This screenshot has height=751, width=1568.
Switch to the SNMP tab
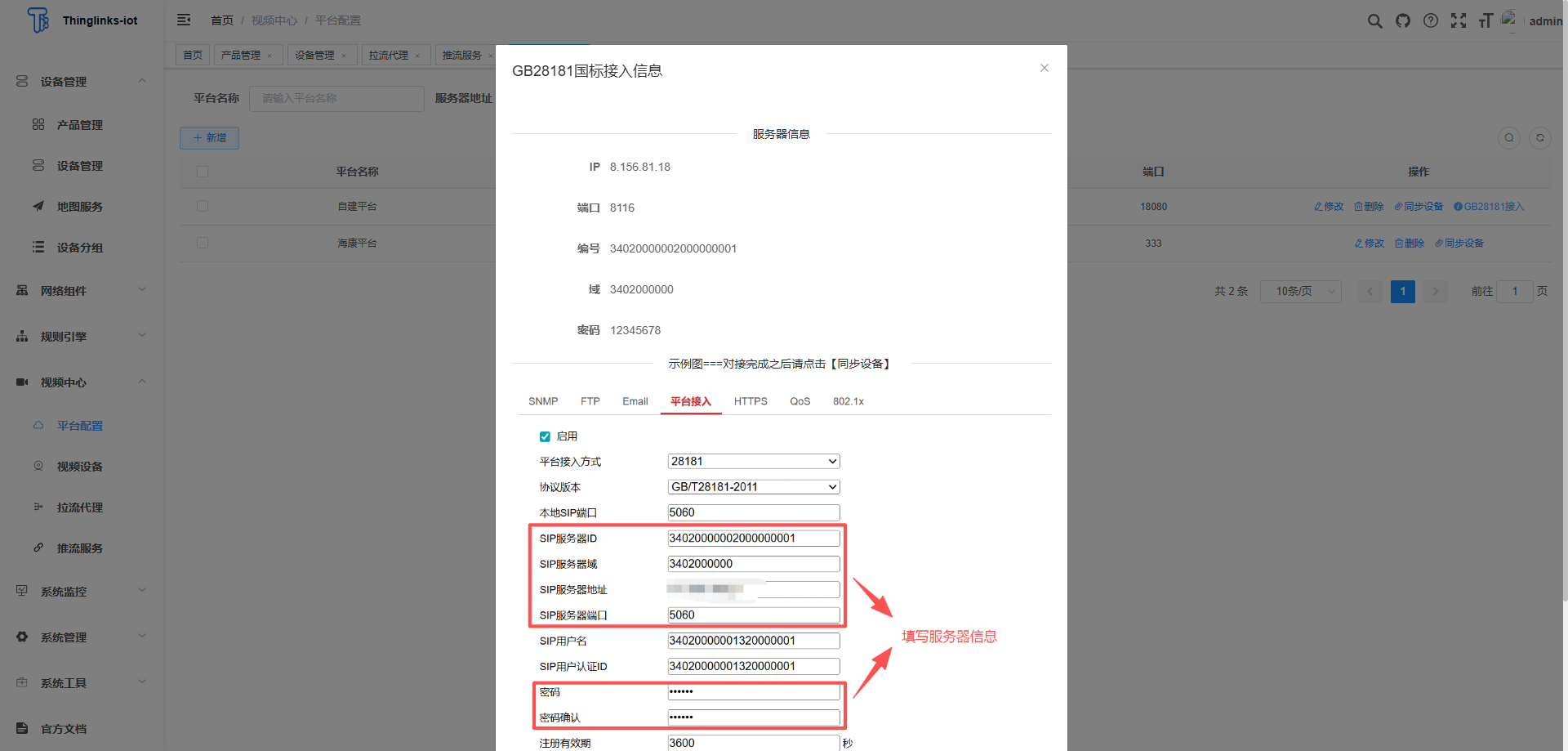click(543, 401)
